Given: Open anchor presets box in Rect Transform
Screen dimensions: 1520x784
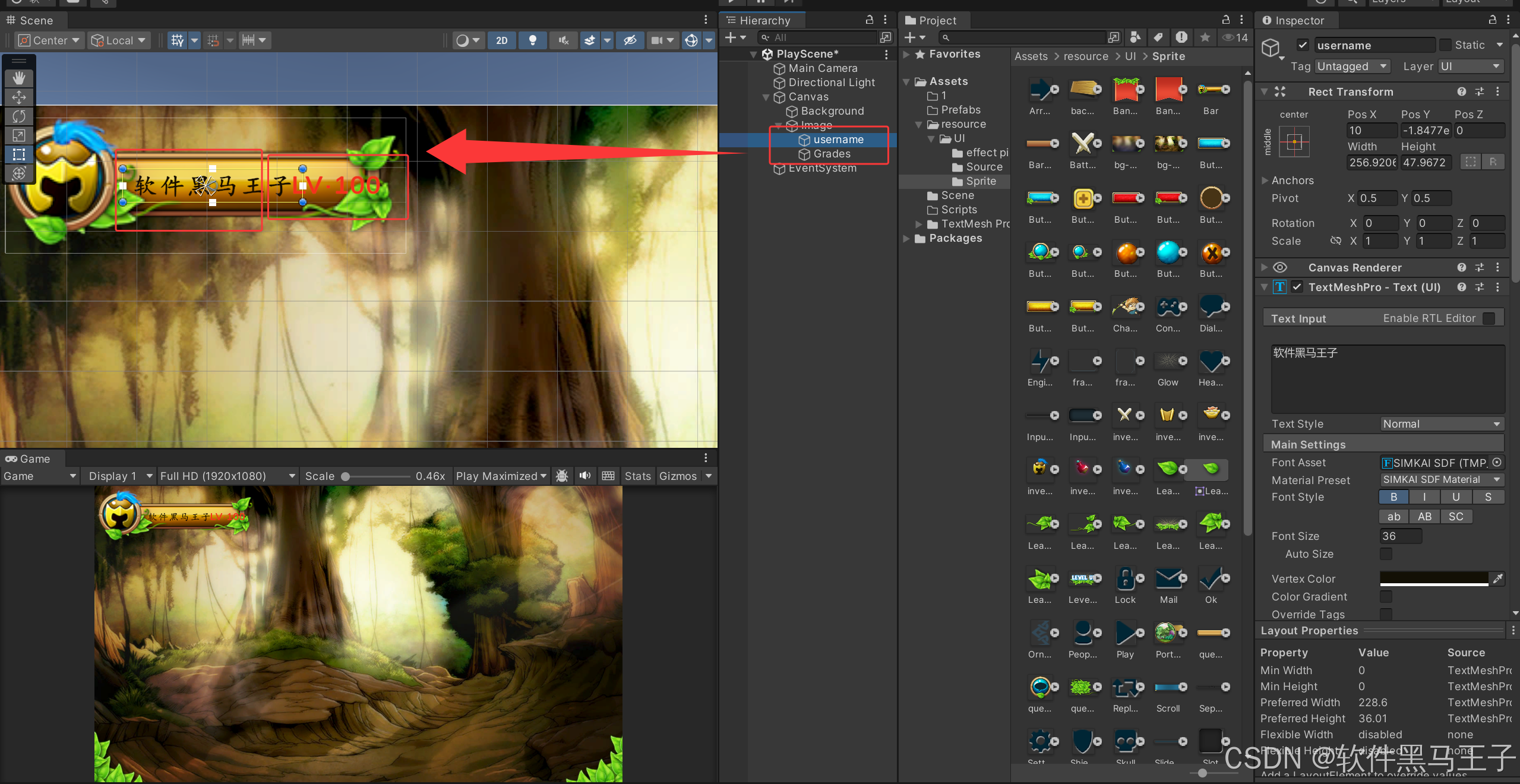Looking at the screenshot, I should 1294,142.
